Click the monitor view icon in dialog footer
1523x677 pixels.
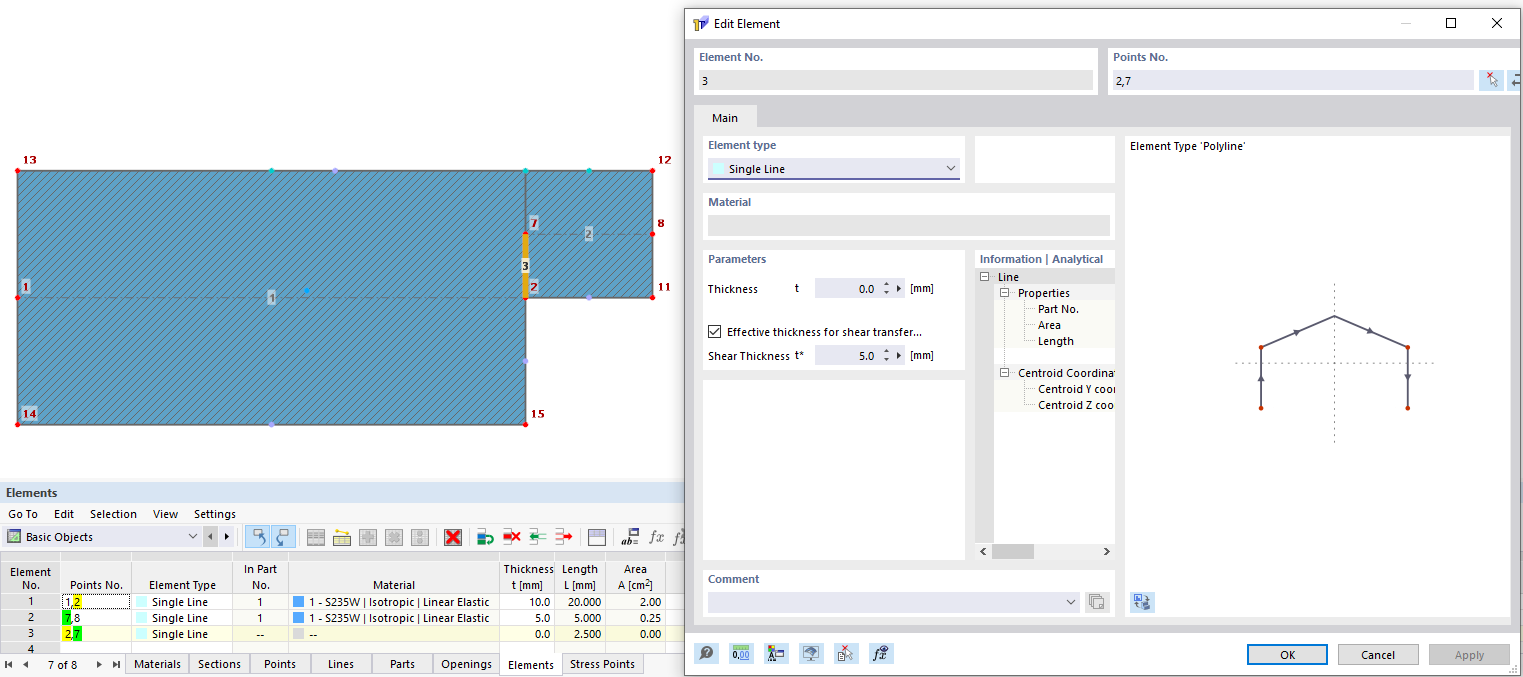tap(811, 654)
